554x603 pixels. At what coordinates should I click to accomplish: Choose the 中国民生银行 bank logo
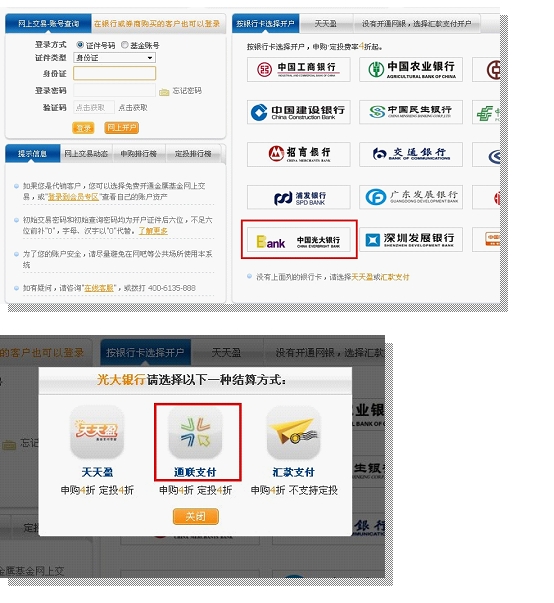(411, 112)
